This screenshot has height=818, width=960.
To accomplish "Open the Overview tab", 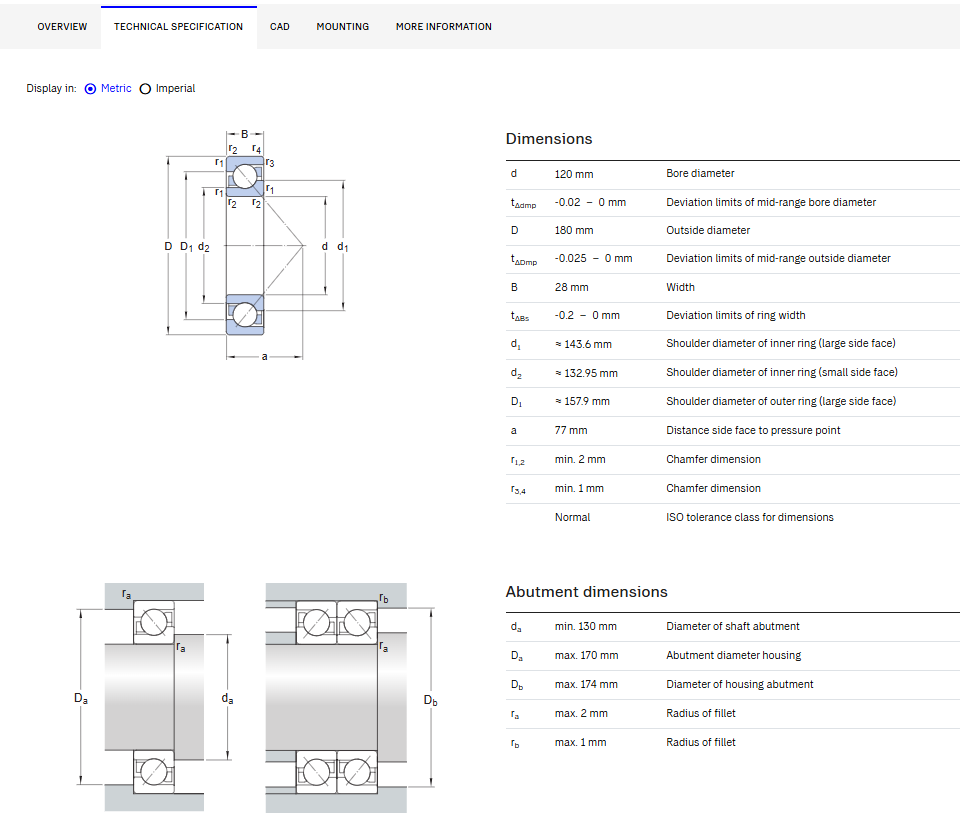I will click(x=62, y=27).
